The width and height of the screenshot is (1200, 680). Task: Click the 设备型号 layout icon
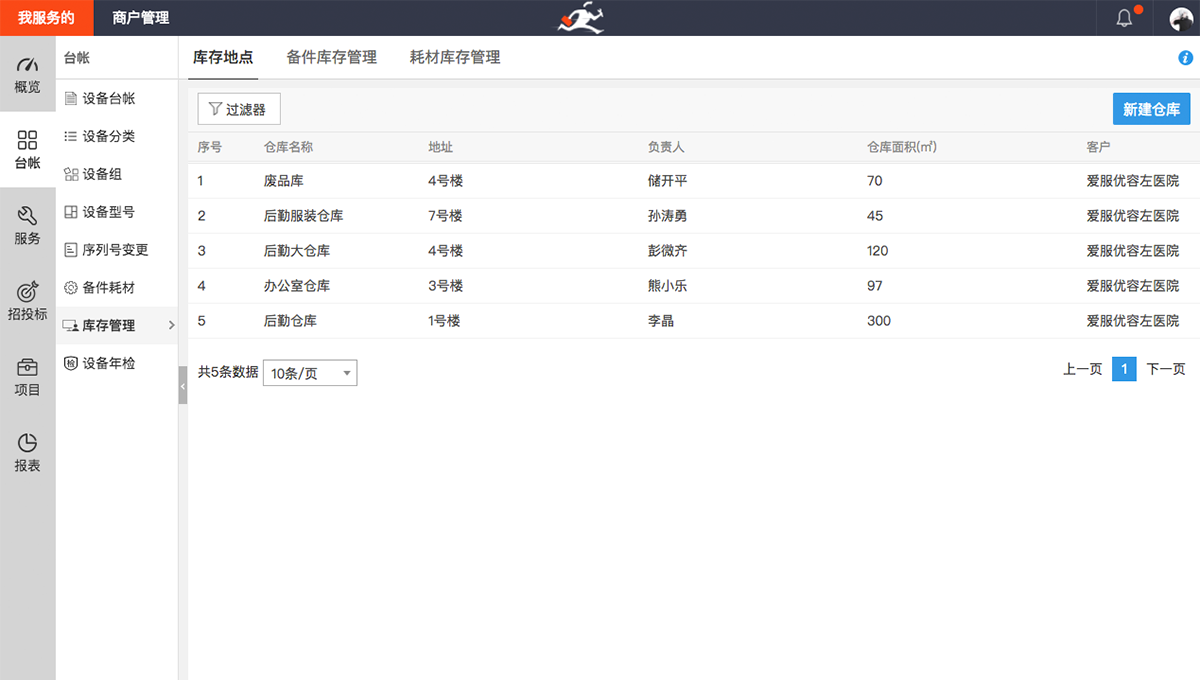tap(71, 212)
